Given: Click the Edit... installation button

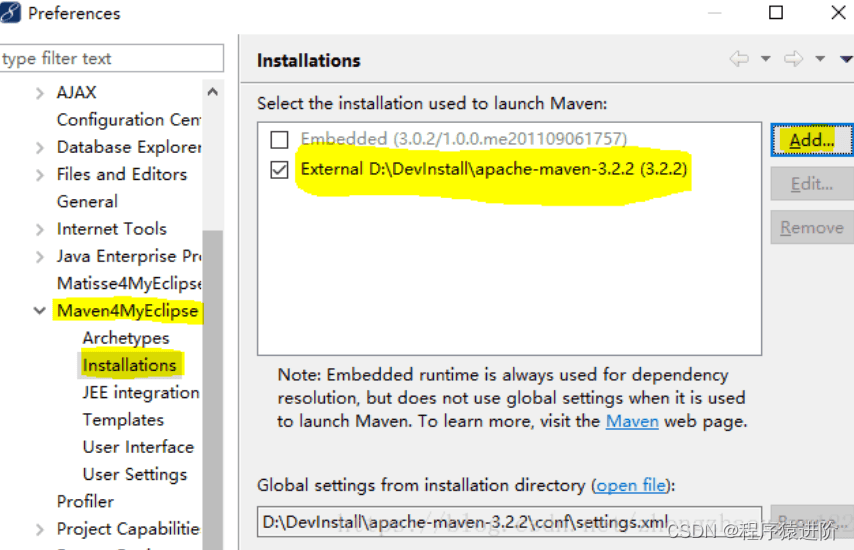Looking at the screenshot, I should (812, 184).
